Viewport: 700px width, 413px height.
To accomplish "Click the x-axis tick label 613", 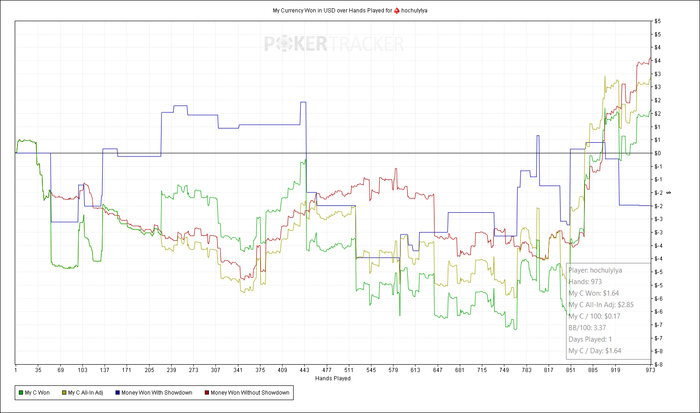I will coord(416,370).
